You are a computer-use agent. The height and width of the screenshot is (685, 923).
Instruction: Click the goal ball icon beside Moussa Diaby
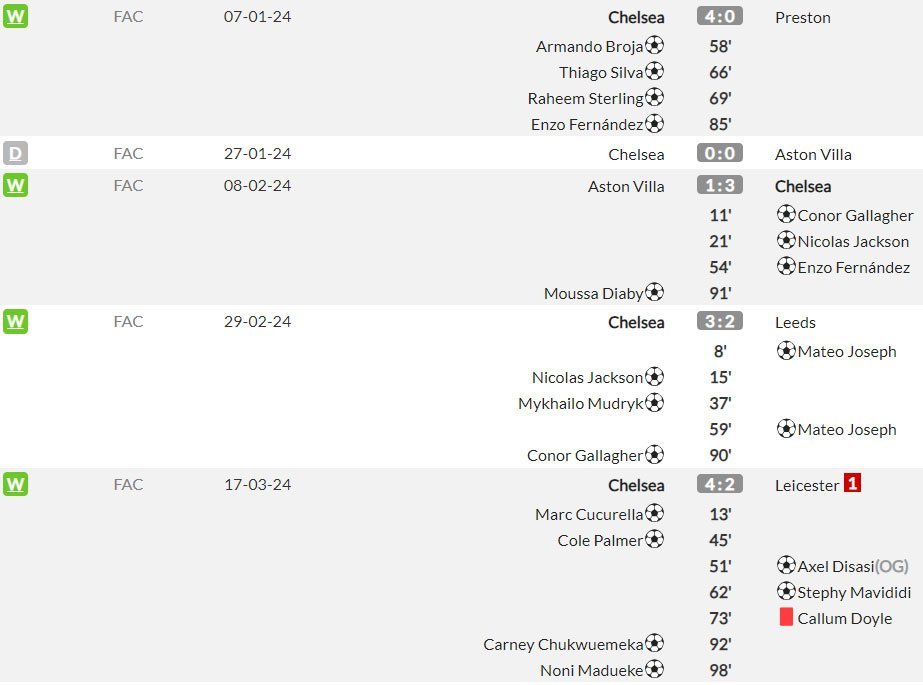tap(654, 292)
